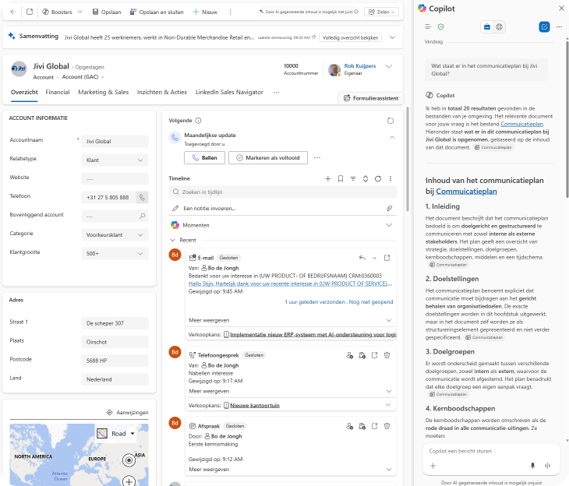Screen dimensions: 569x486
Task: Select the Overzicht tab
Action: coord(24,92)
